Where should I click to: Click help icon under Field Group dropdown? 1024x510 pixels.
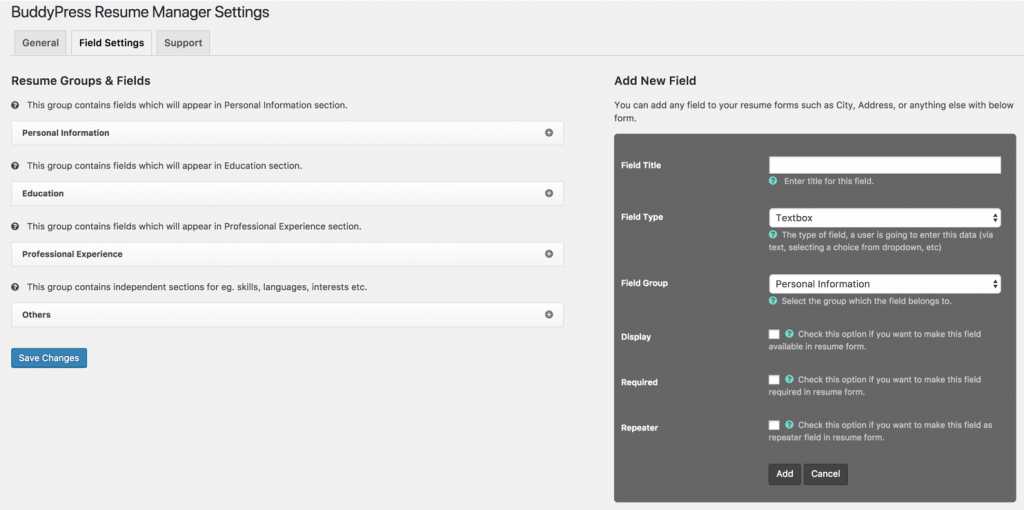pyautogui.click(x=773, y=301)
